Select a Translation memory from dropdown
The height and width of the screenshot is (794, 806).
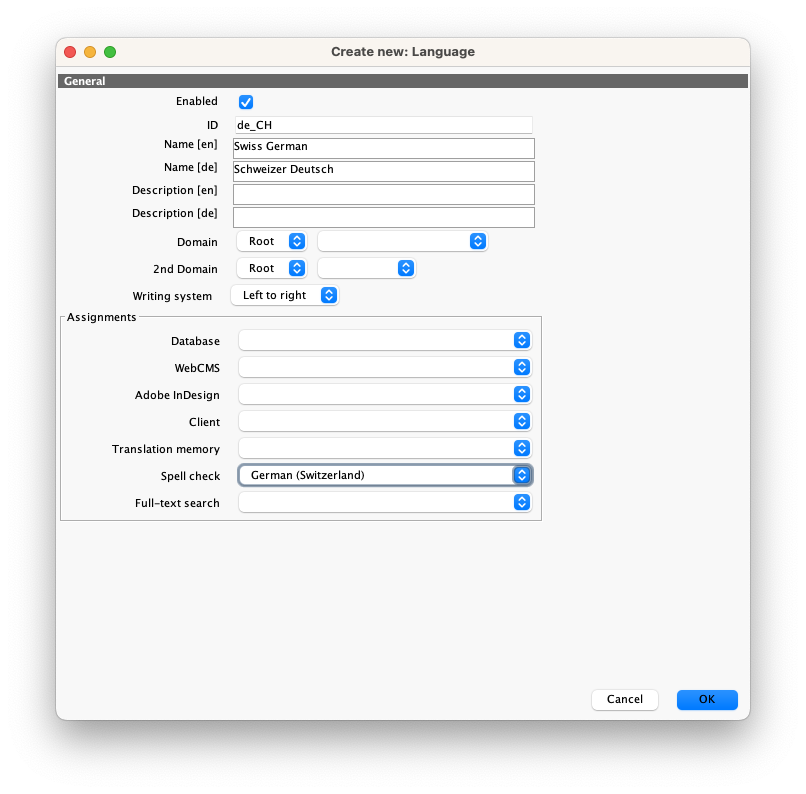click(385, 449)
